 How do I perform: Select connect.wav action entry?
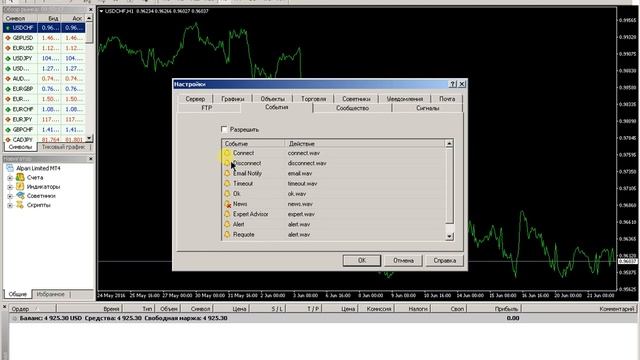pos(304,153)
